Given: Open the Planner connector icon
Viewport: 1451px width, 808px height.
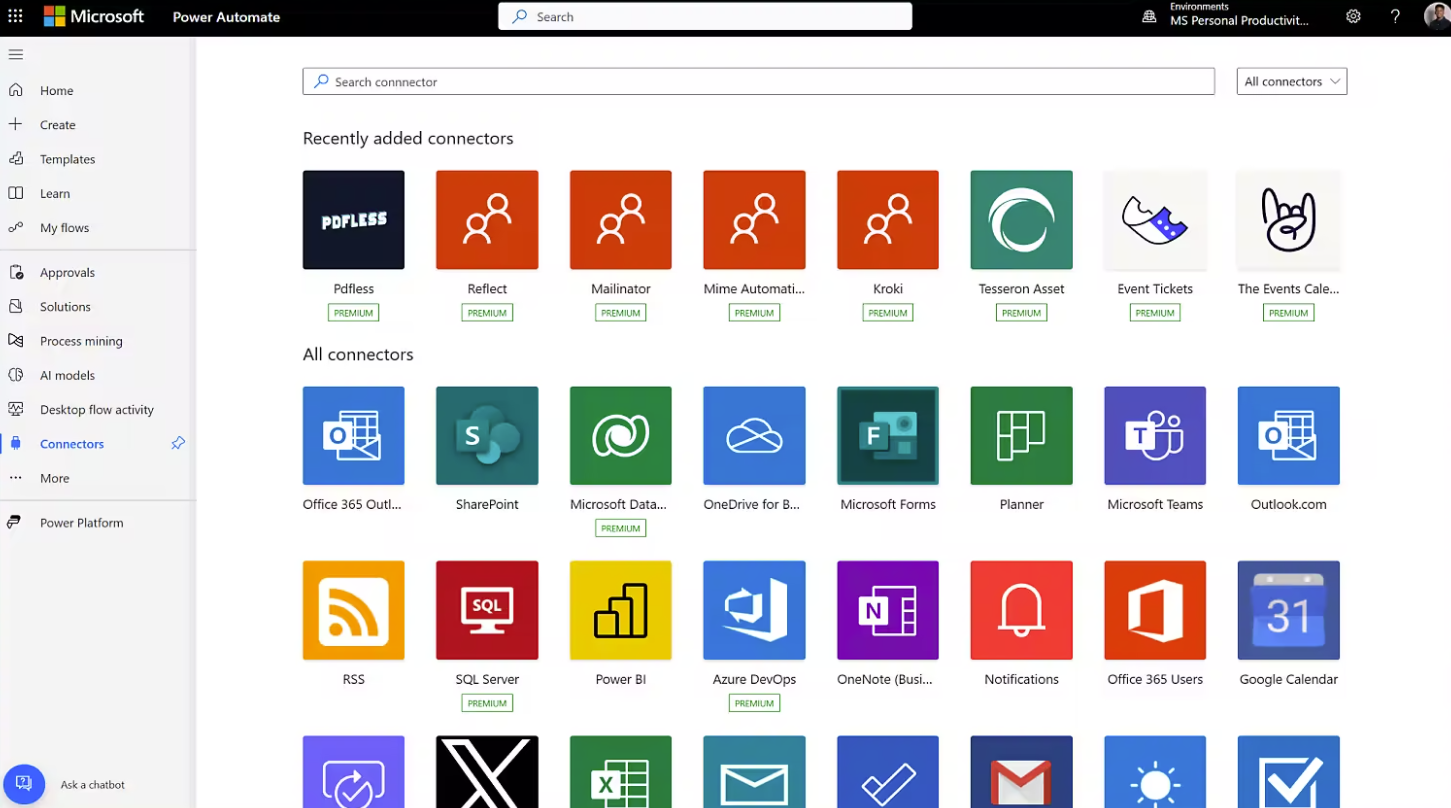Looking at the screenshot, I should coord(1021,436).
